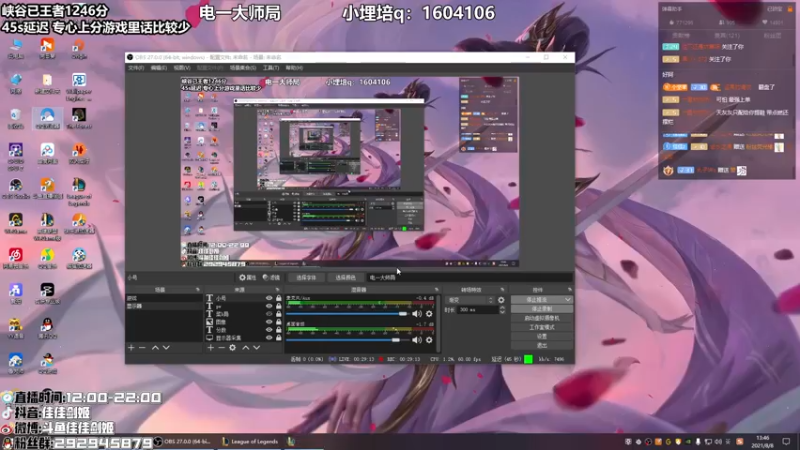The width and height of the screenshot is (800, 450).
Task: Open the 文件(F) menu in OBS
Action: pyautogui.click(x=136, y=68)
